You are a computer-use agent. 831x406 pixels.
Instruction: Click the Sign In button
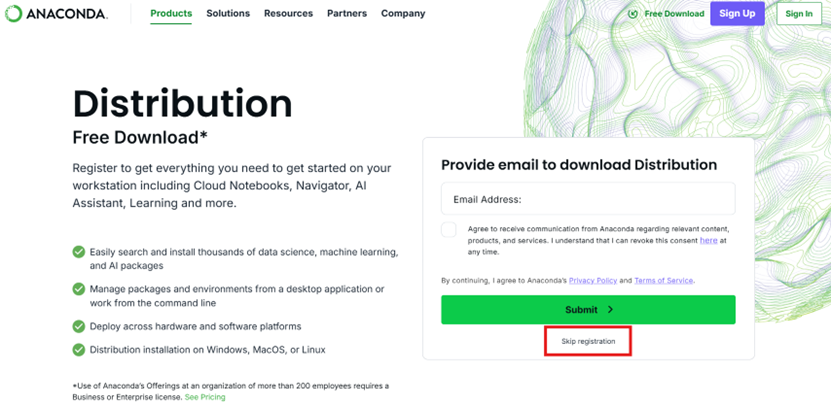(x=799, y=14)
